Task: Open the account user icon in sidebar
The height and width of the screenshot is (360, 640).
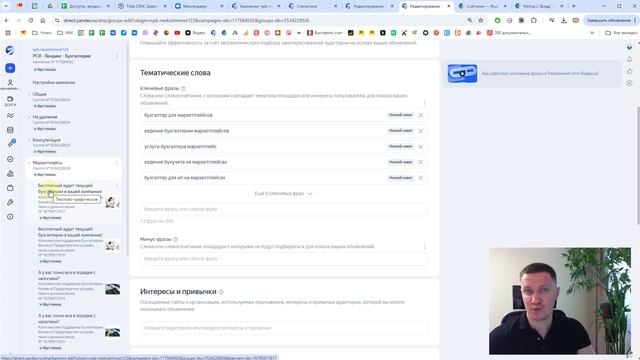Action: click(x=10, y=82)
